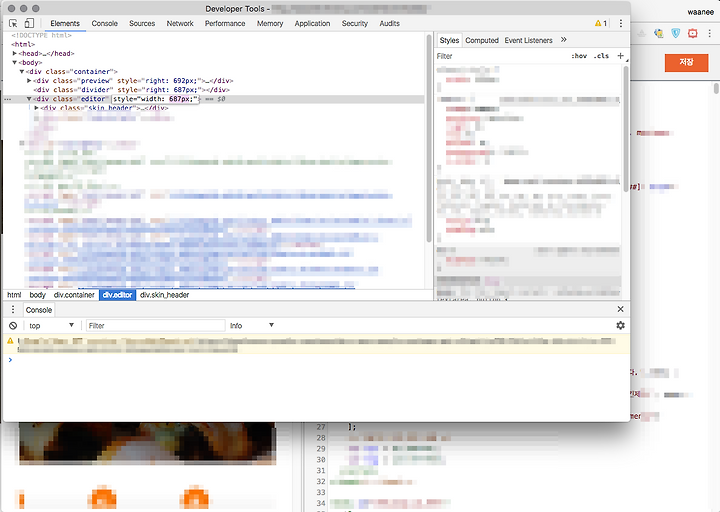This screenshot has width=720, height=512.
Task: Click the waanee profile name
Action: pyautogui.click(x=701, y=12)
